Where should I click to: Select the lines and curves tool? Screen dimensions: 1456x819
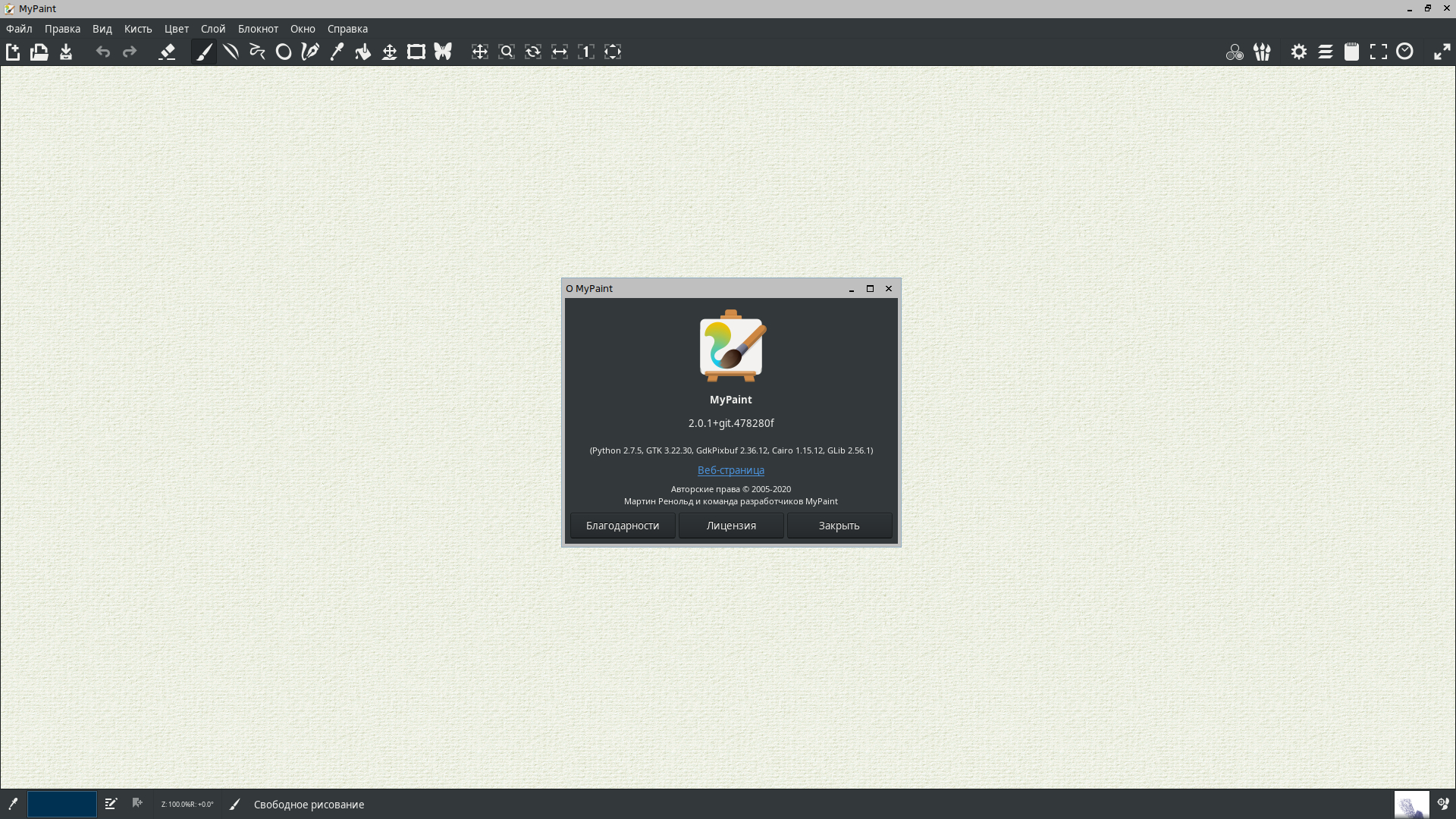231,52
